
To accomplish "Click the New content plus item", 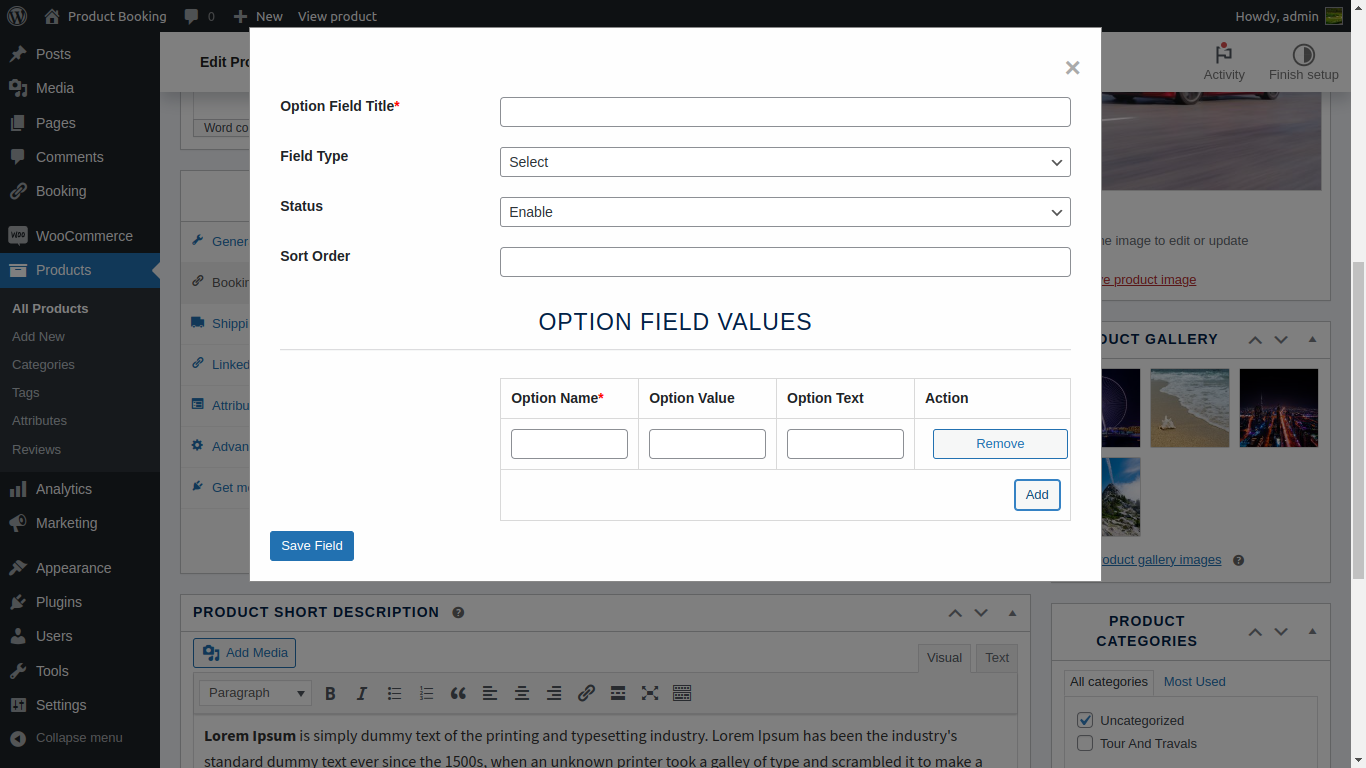I will [x=258, y=16].
